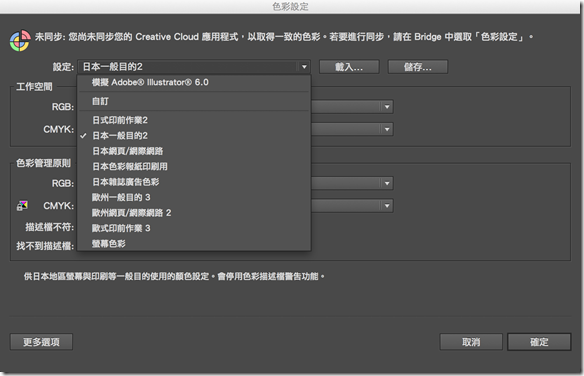Select 日本色彩報紙印刷用 preset

point(194,166)
